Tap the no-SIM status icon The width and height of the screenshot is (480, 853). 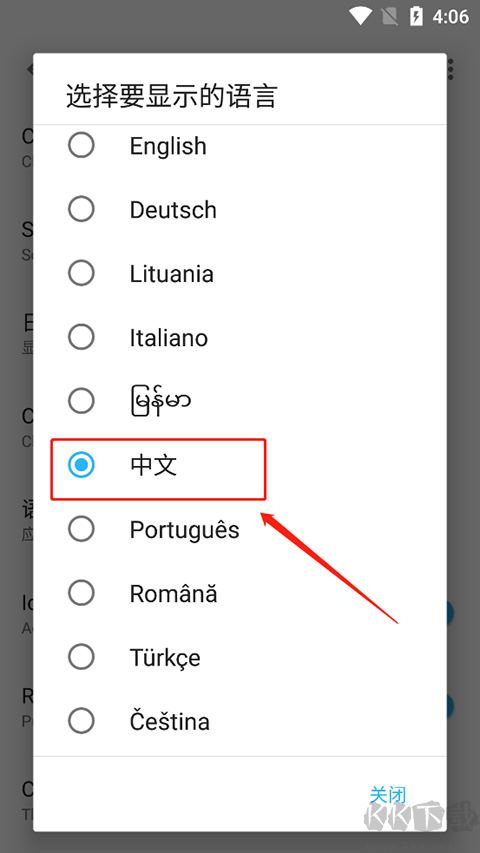(x=390, y=16)
